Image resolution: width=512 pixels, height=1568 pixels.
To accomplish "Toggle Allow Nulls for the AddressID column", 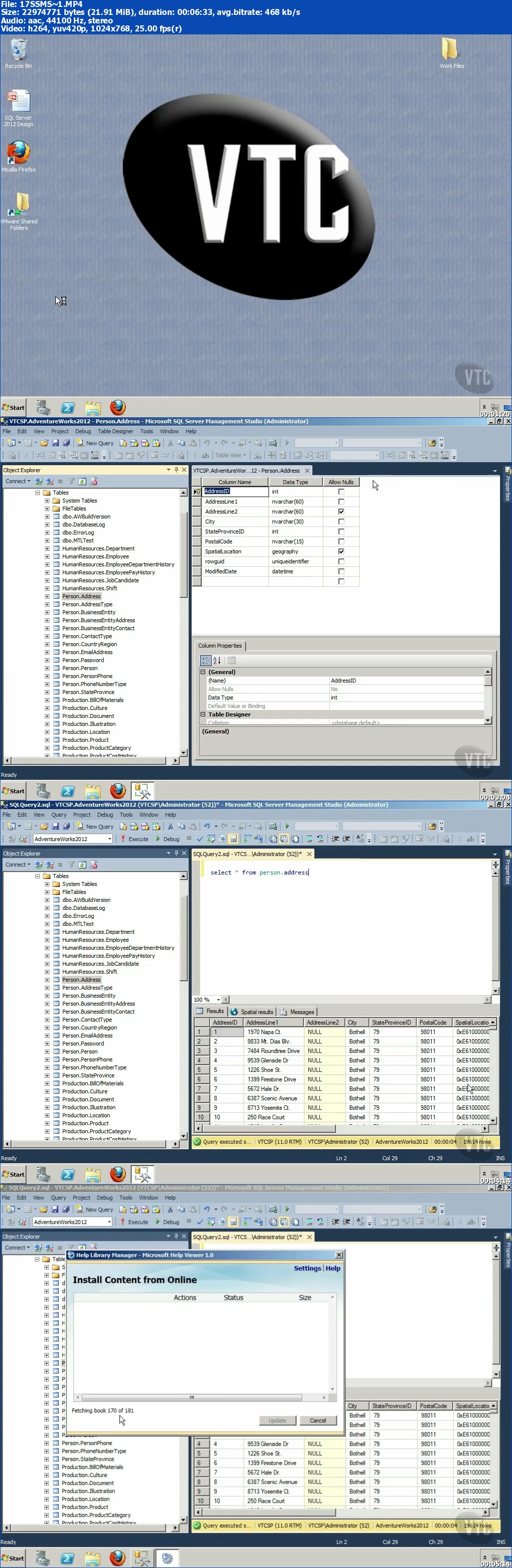I will click(x=341, y=491).
